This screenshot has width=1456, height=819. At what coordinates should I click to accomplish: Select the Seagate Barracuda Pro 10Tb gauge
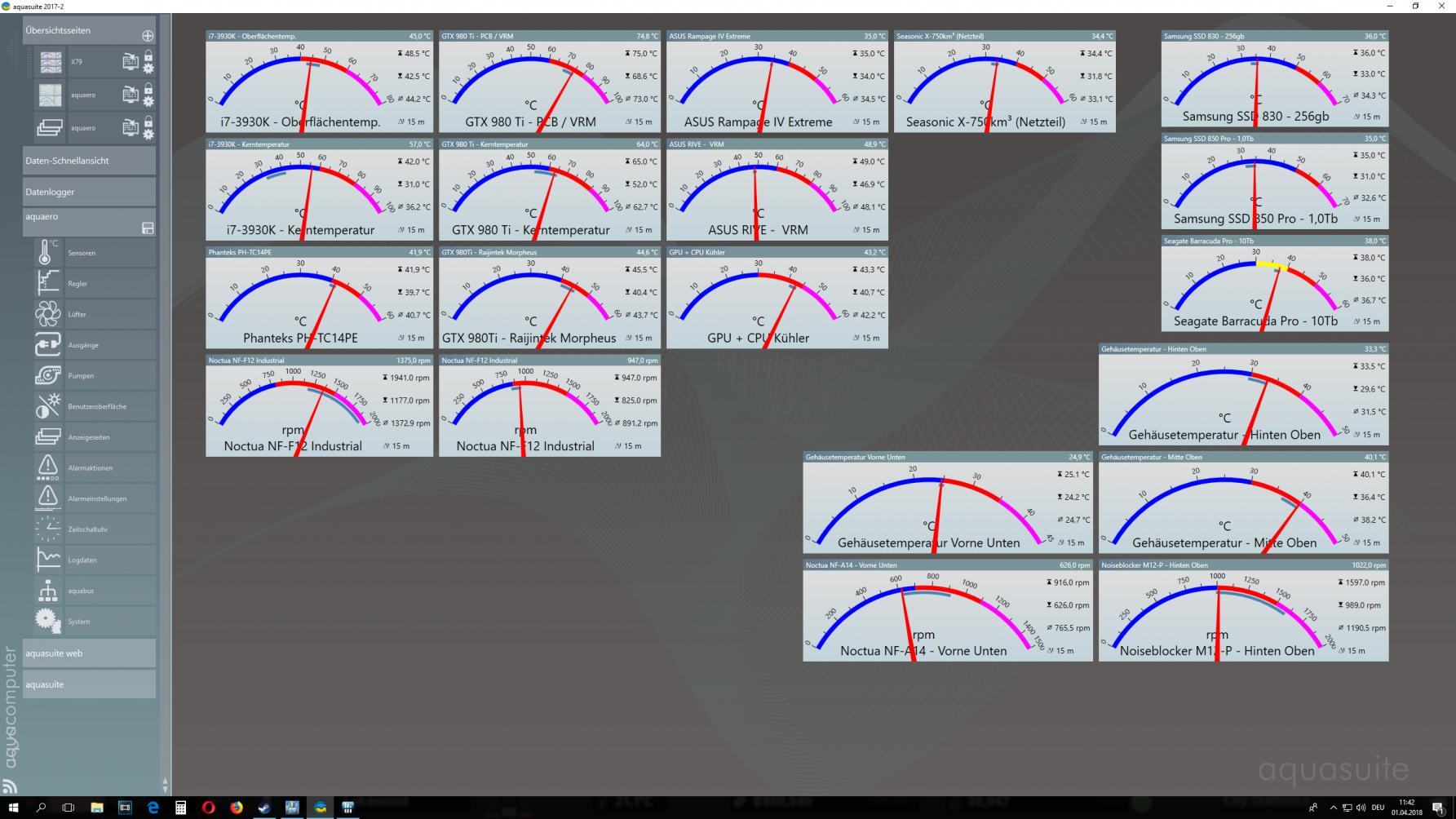point(1274,284)
